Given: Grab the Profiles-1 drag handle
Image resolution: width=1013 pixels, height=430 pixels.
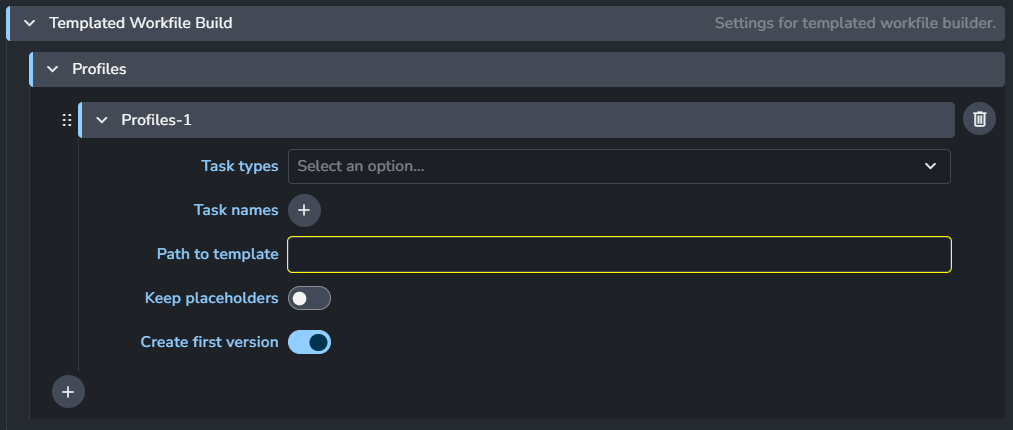Looking at the screenshot, I should (x=67, y=120).
